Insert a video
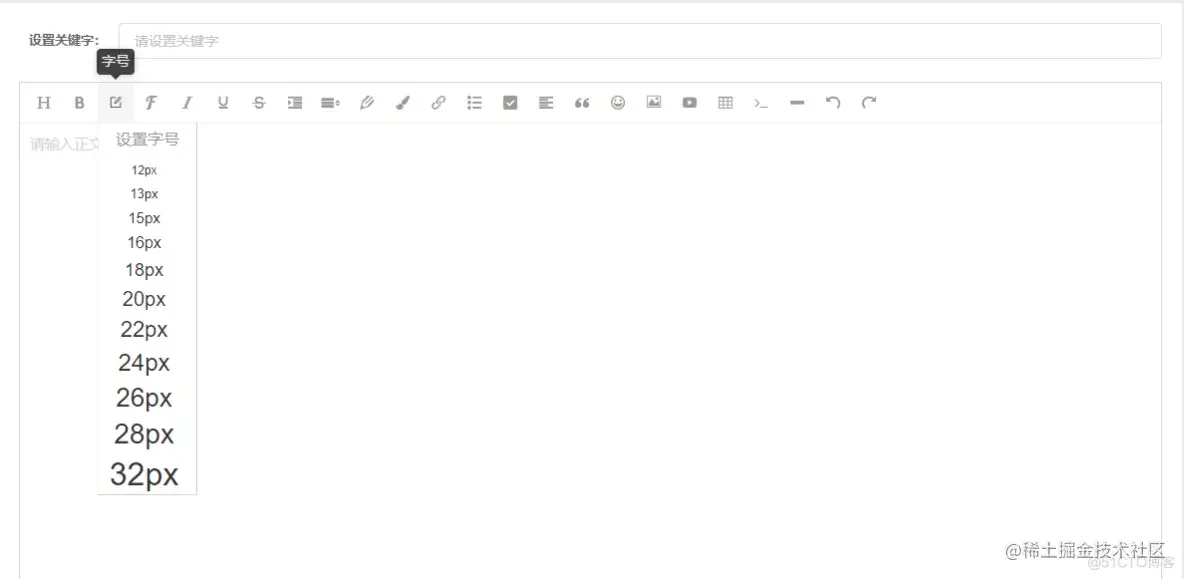1184x579 pixels. pyautogui.click(x=689, y=103)
